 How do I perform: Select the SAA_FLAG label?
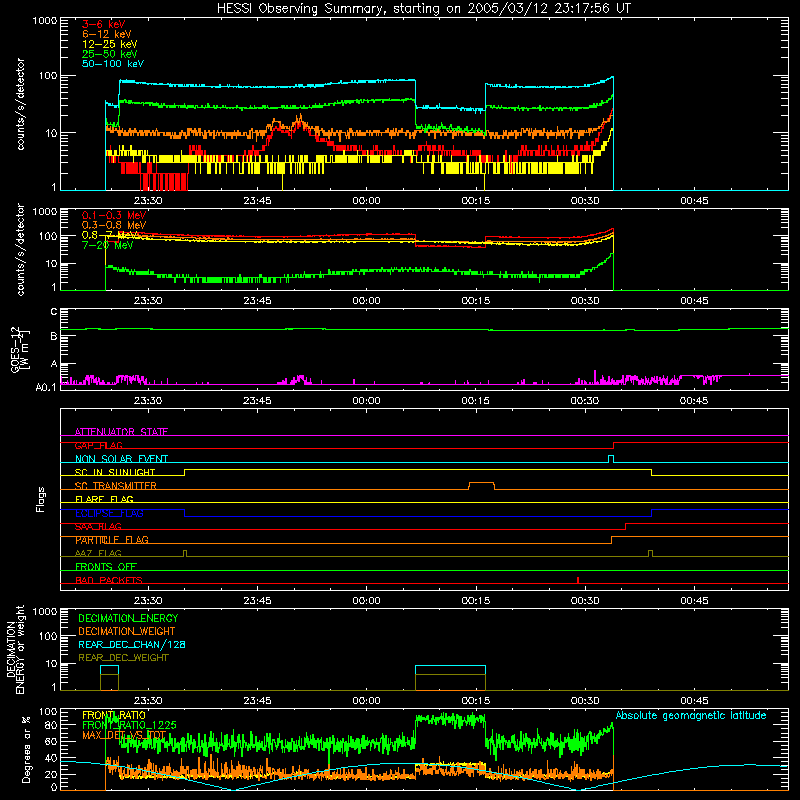point(98,526)
